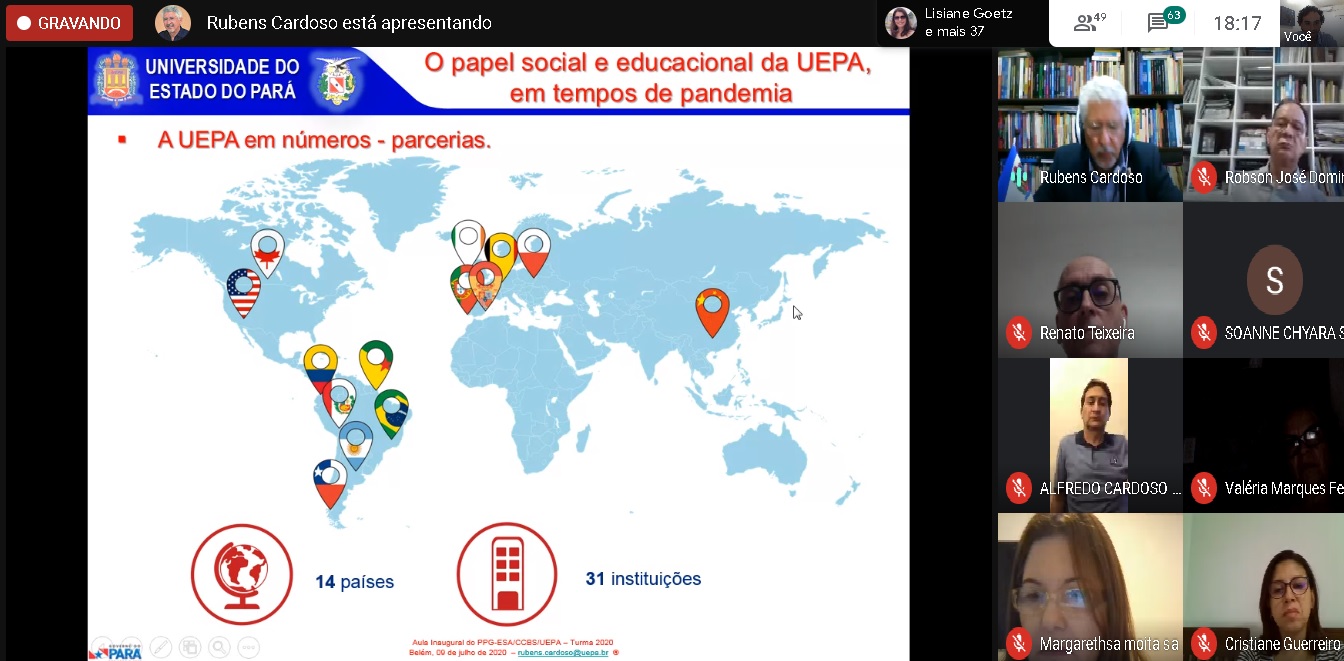
Task: Click your own 'Você' self-view thumbnail
Action: coord(1310,23)
